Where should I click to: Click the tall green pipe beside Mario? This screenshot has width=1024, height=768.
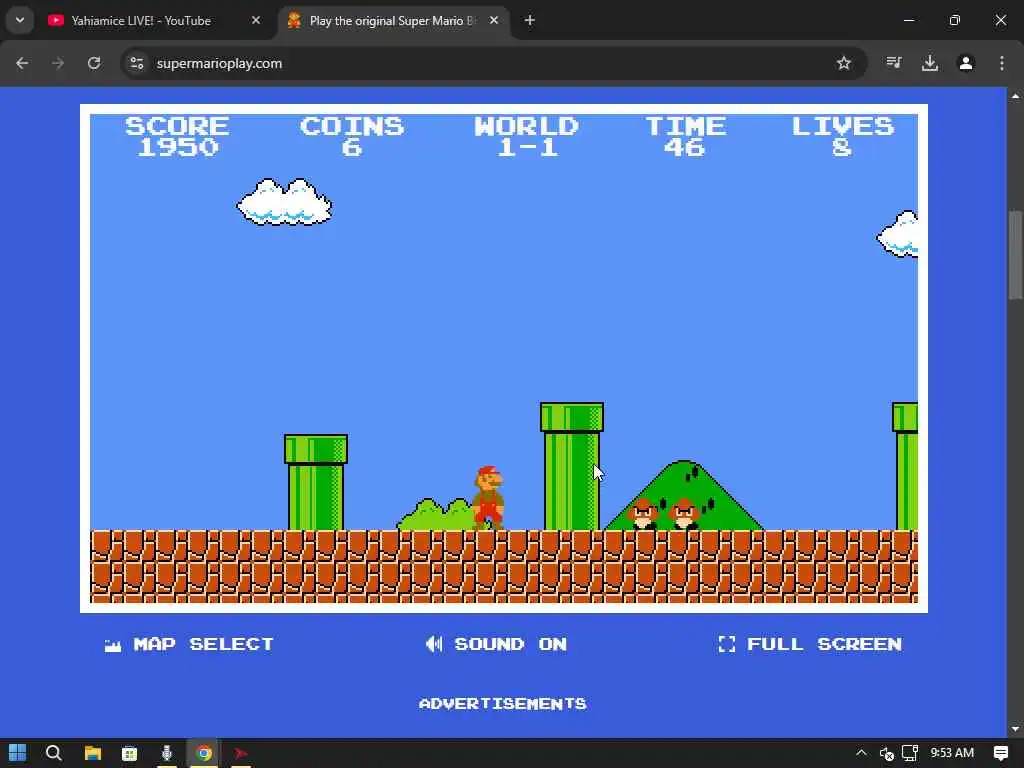[571, 466]
